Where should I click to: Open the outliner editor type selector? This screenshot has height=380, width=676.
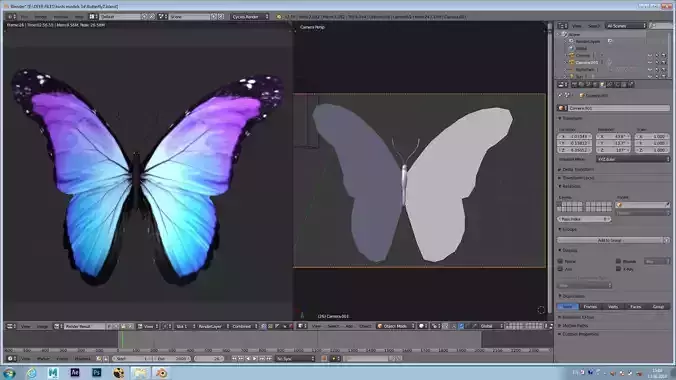click(x=562, y=26)
